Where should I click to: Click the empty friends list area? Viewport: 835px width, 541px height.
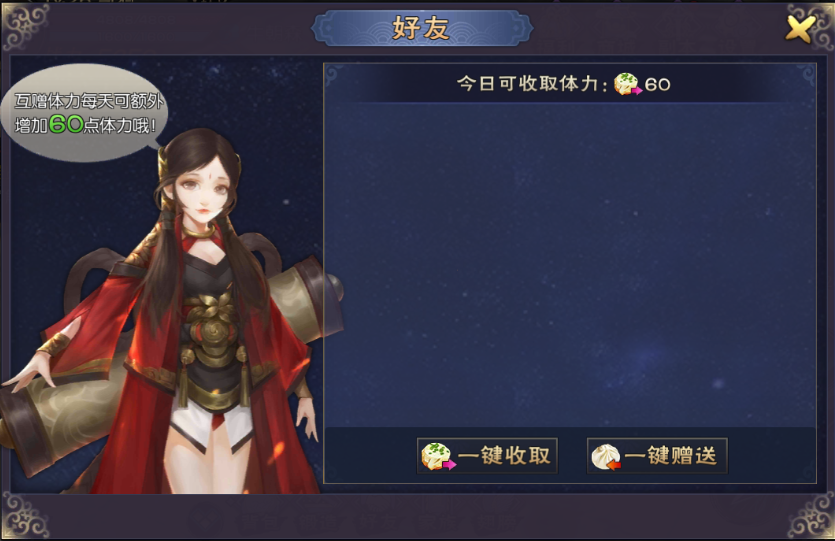pyautogui.click(x=570, y=264)
